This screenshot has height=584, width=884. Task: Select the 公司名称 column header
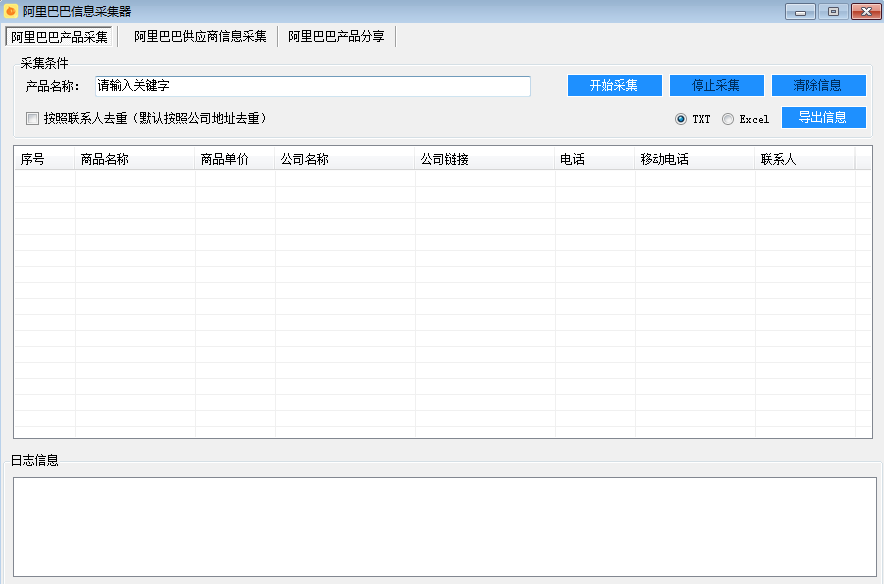click(345, 160)
